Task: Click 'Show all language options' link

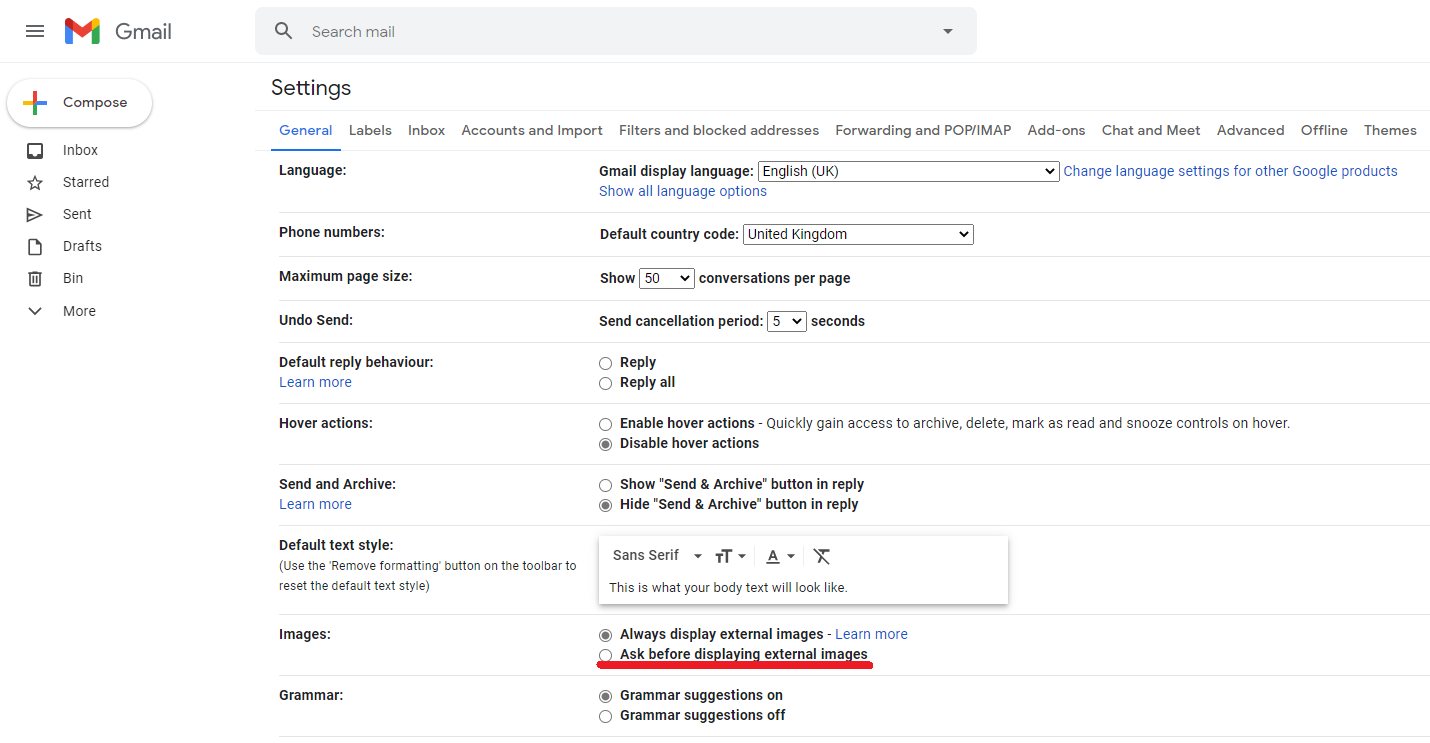Action: [x=682, y=191]
